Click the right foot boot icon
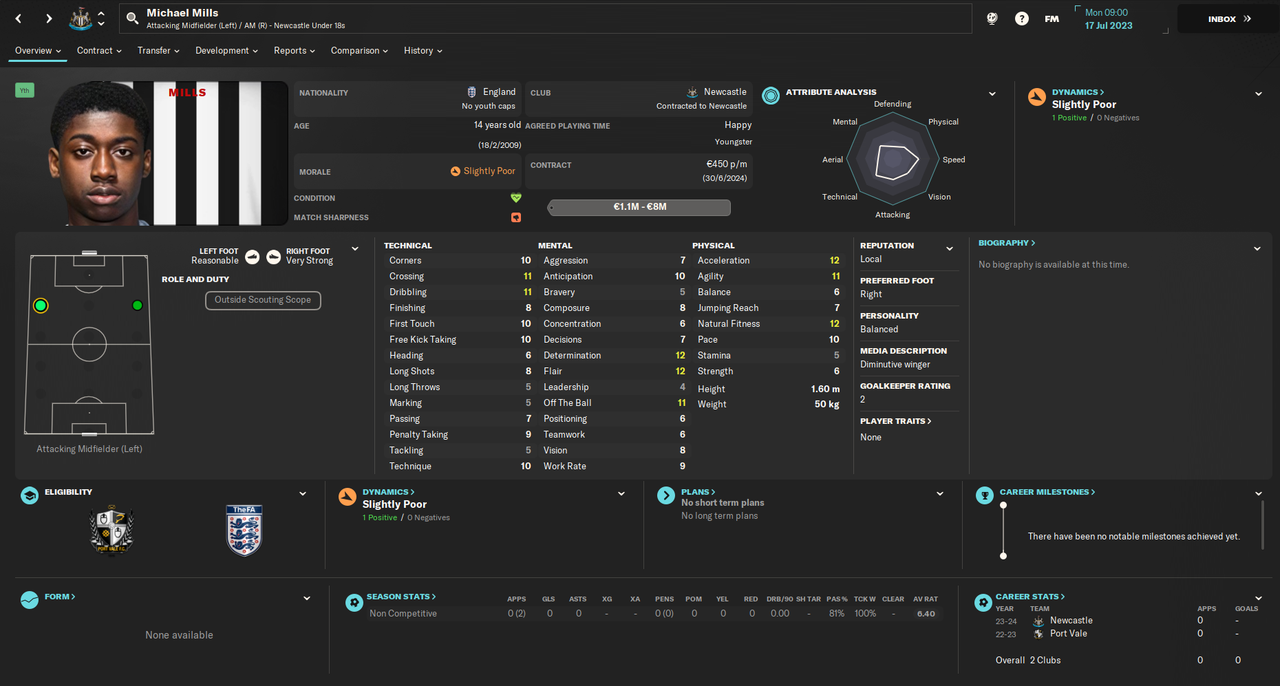This screenshot has height=686, width=1280. (x=273, y=256)
